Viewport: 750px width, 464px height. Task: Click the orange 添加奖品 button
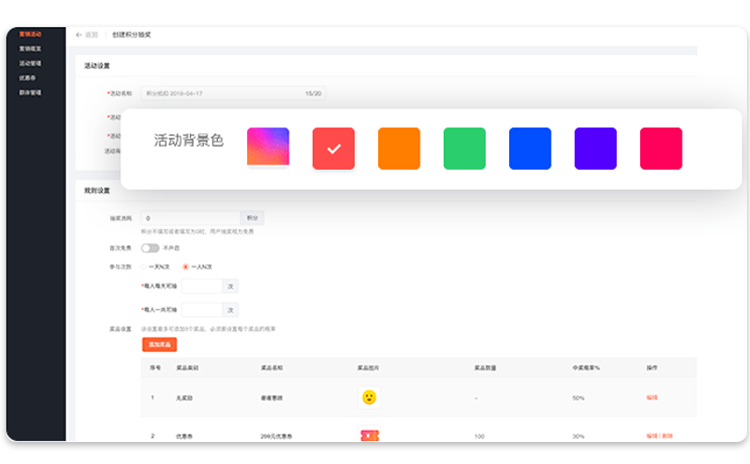coord(159,344)
